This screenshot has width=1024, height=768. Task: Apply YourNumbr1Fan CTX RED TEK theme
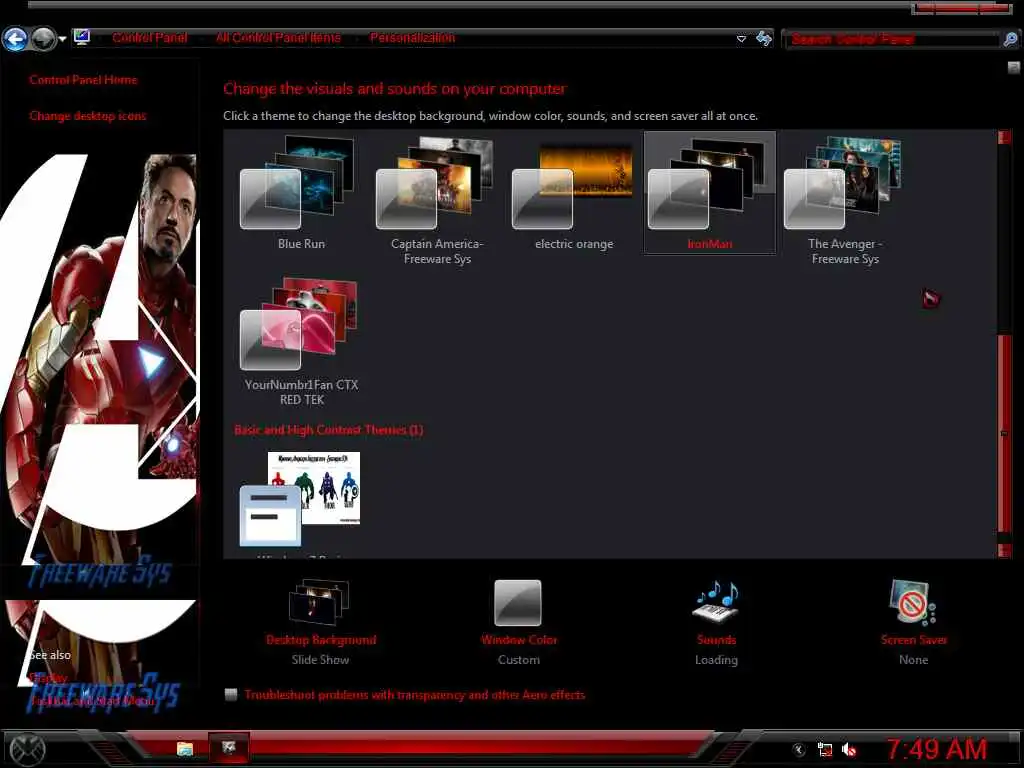[301, 341]
